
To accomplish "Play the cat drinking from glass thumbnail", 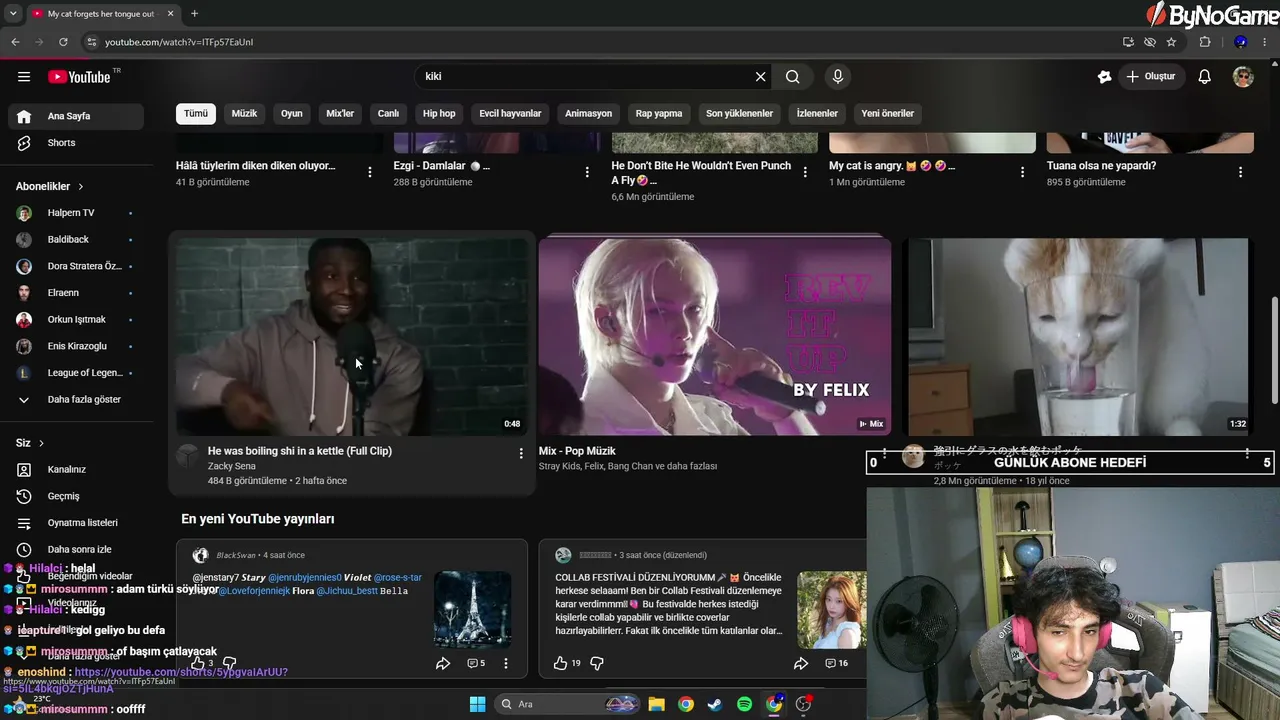I will click(x=1077, y=336).
